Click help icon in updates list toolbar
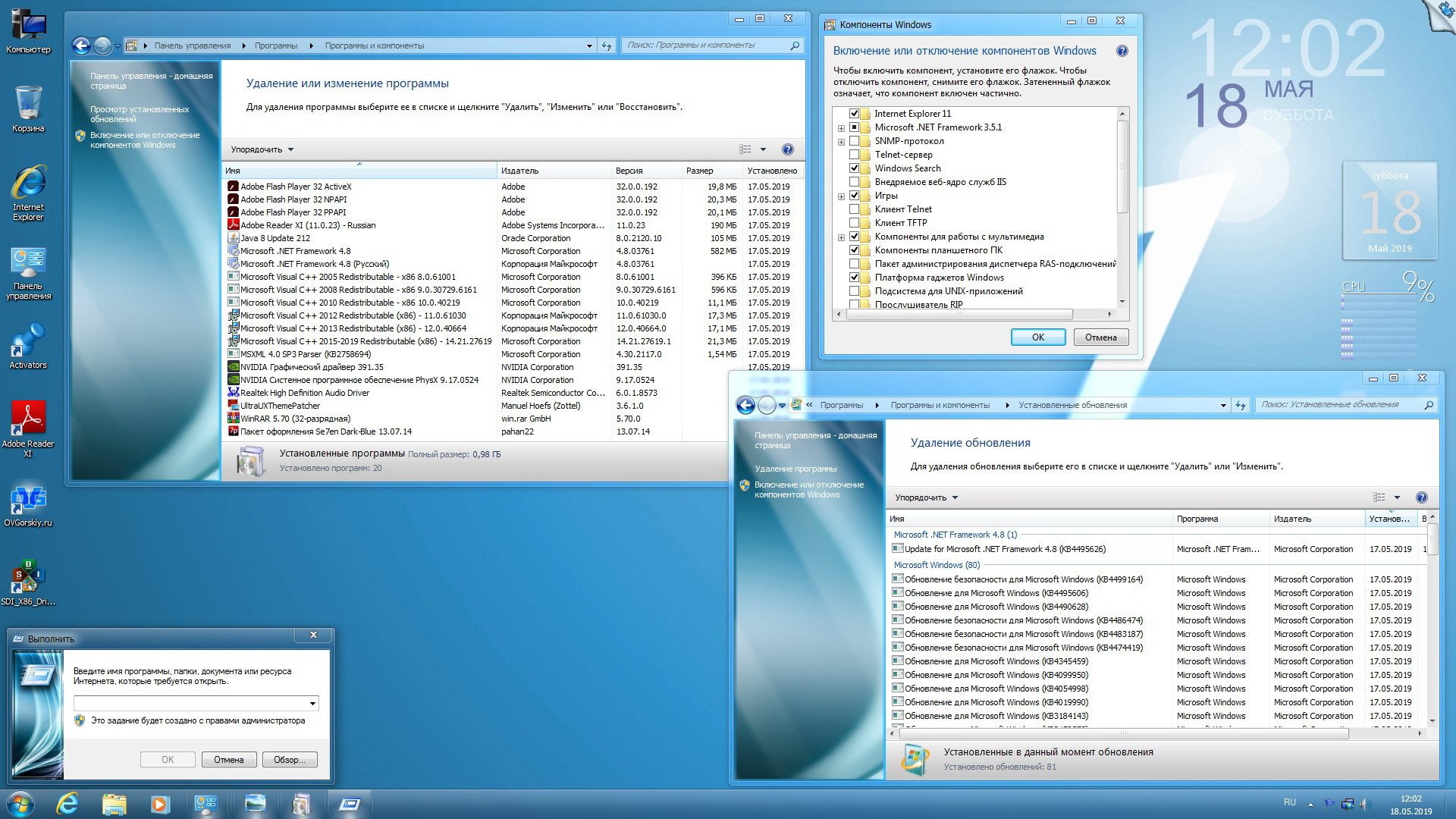This screenshot has height=819, width=1456. (x=1421, y=497)
